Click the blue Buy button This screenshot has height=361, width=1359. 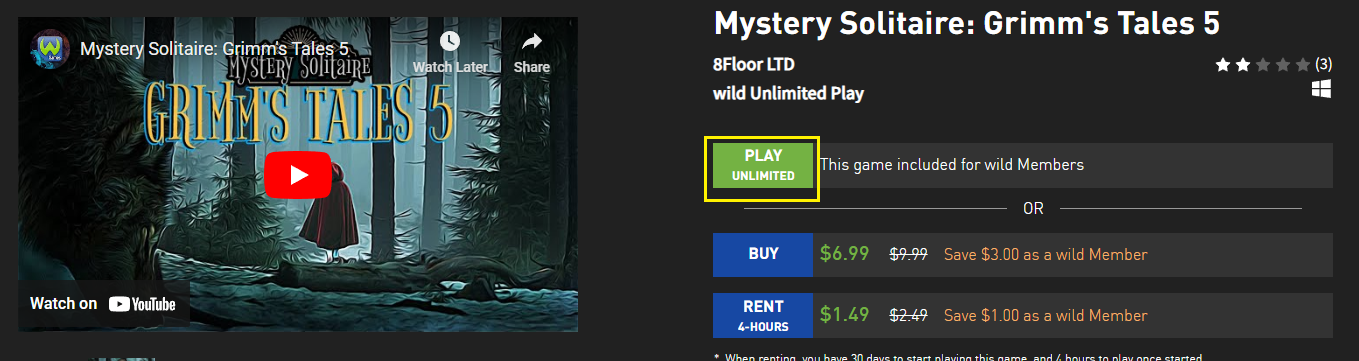[x=763, y=254]
